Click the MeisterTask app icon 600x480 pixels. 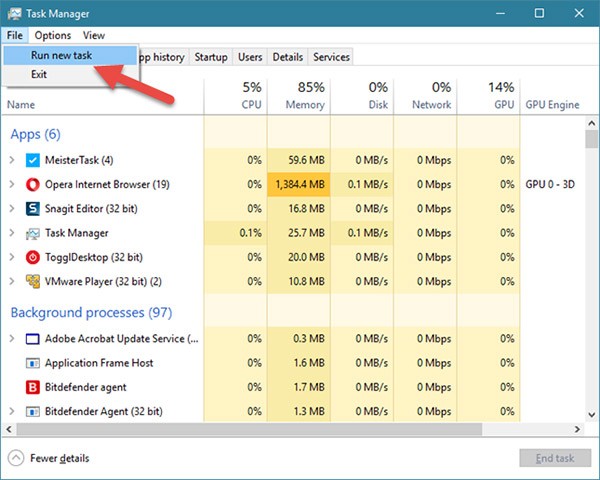pyautogui.click(x=33, y=160)
